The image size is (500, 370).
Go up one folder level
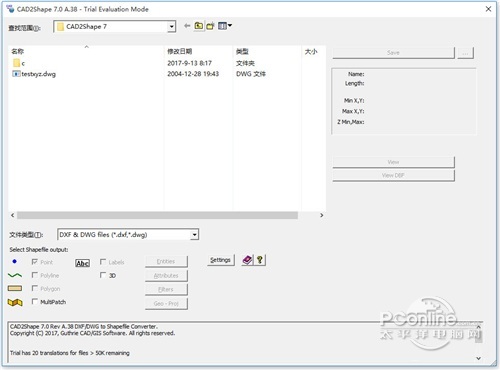click(x=199, y=26)
